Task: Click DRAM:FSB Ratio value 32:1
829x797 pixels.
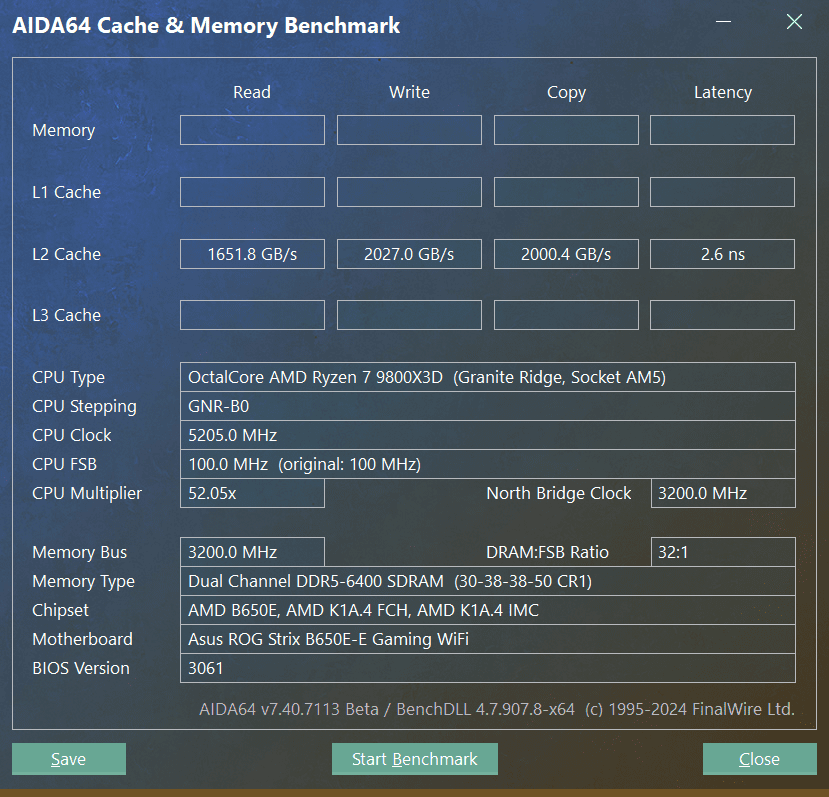Action: tap(723, 552)
